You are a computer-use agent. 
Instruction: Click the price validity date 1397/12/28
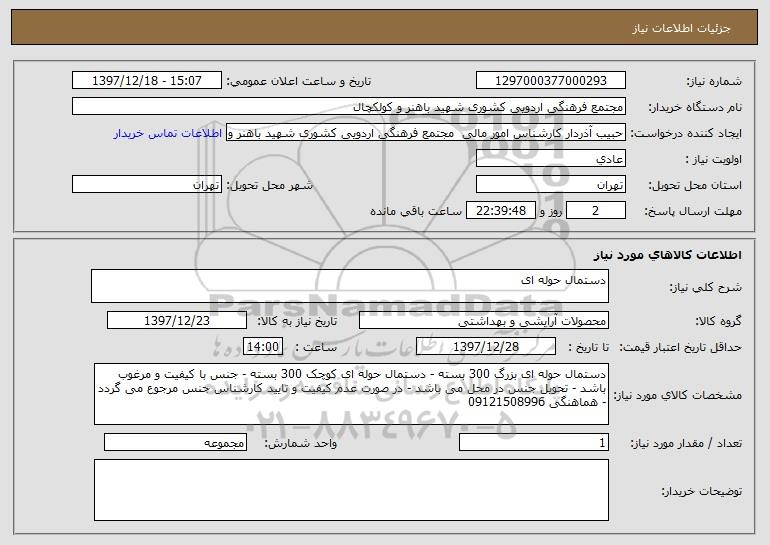(x=486, y=347)
